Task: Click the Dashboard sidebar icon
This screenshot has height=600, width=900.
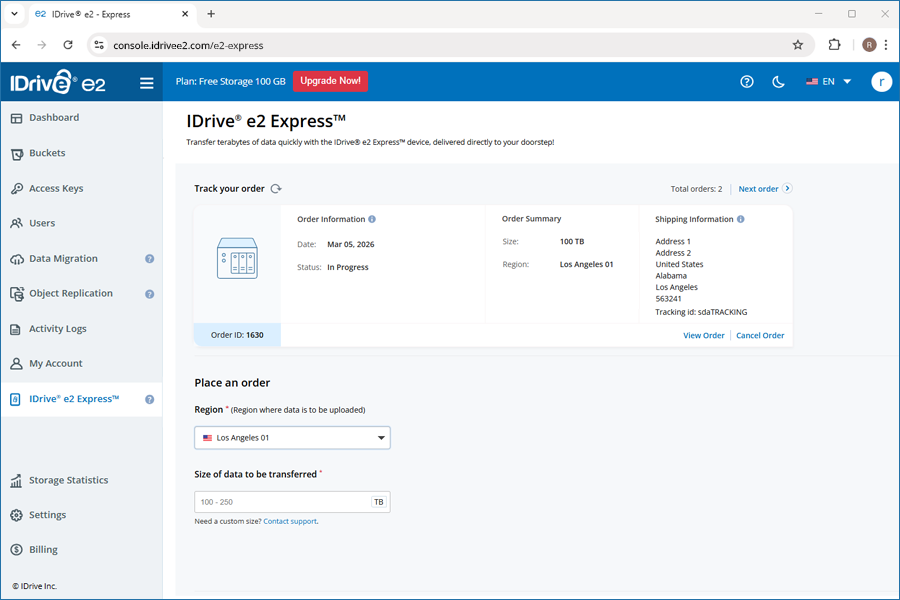Action: point(17,118)
